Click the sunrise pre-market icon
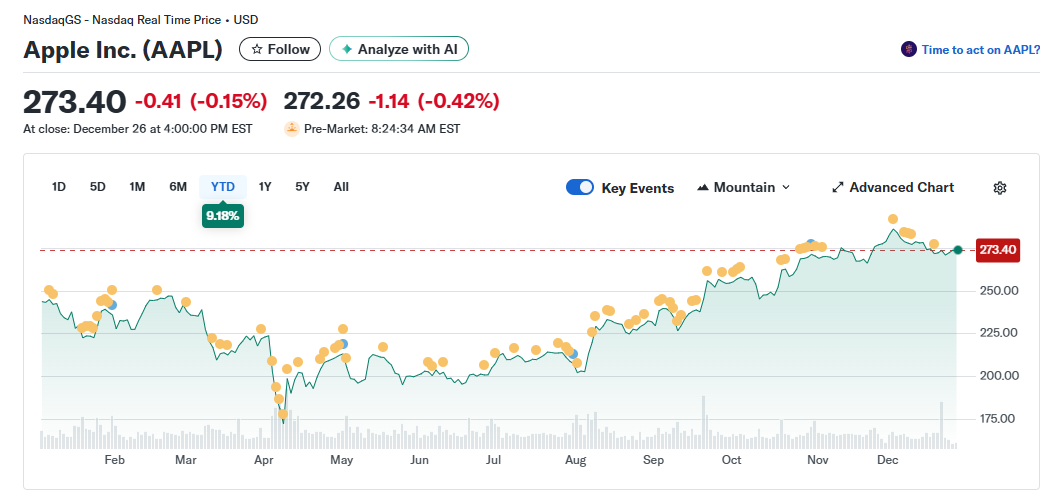1052x498 pixels. (x=291, y=129)
